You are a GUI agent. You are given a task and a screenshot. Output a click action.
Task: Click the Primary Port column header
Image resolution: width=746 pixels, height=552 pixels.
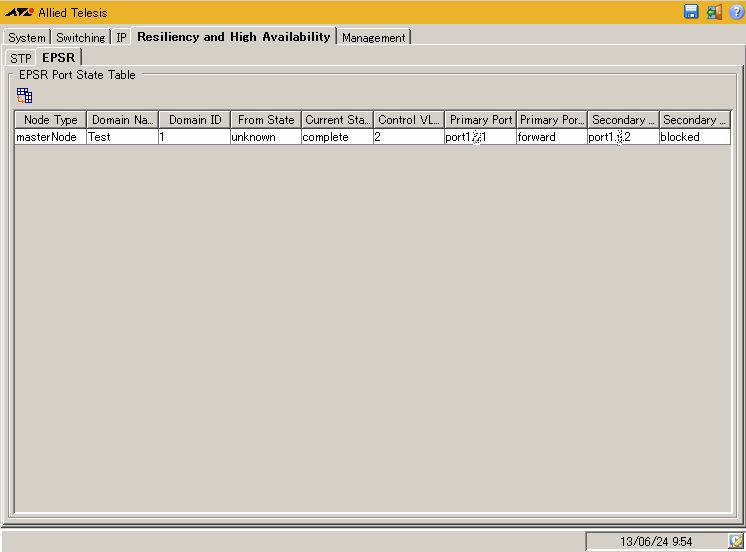(480, 120)
